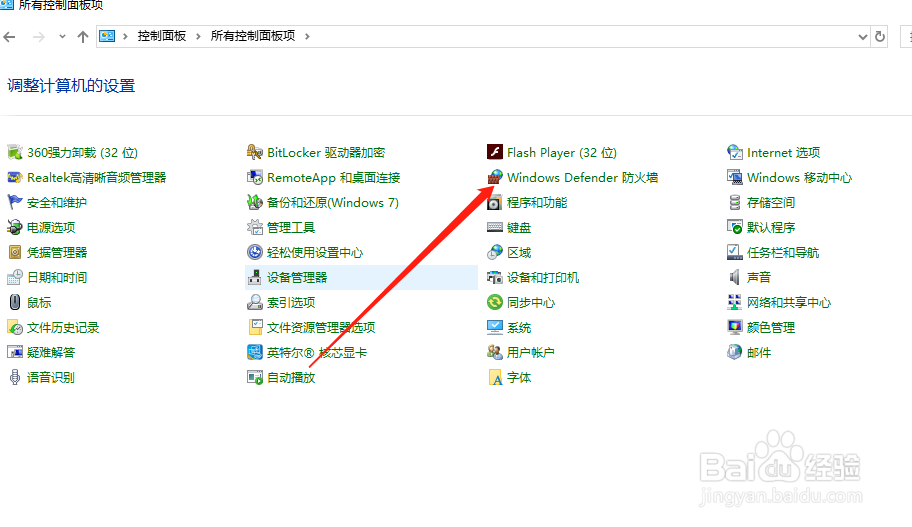This screenshot has height=527, width=912.
Task: Click the 凭据管理器 icon
Action: 15,252
